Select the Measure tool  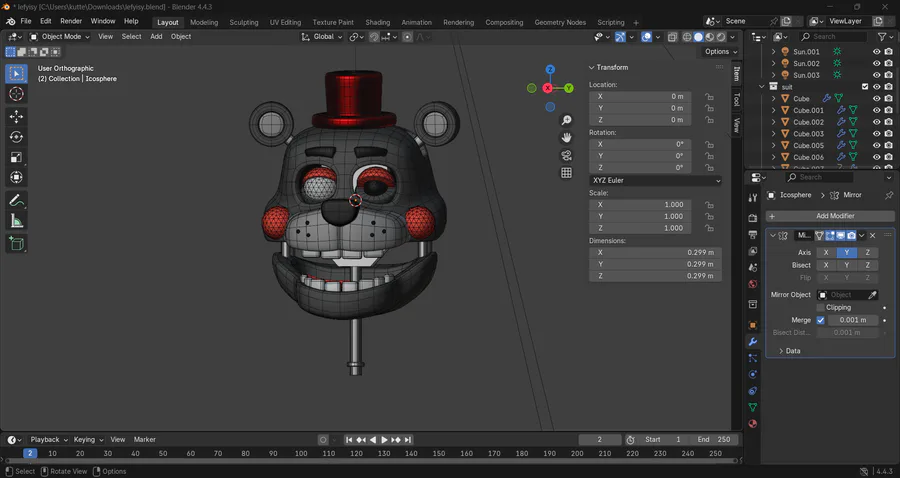pos(16,221)
